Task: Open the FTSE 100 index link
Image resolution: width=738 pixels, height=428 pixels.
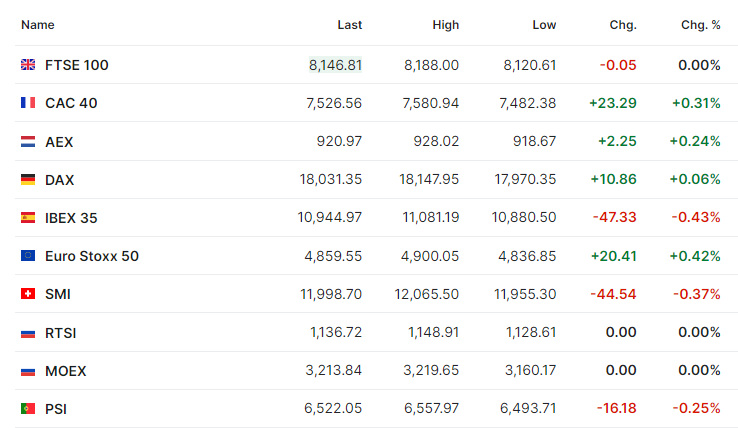Action: pos(77,65)
